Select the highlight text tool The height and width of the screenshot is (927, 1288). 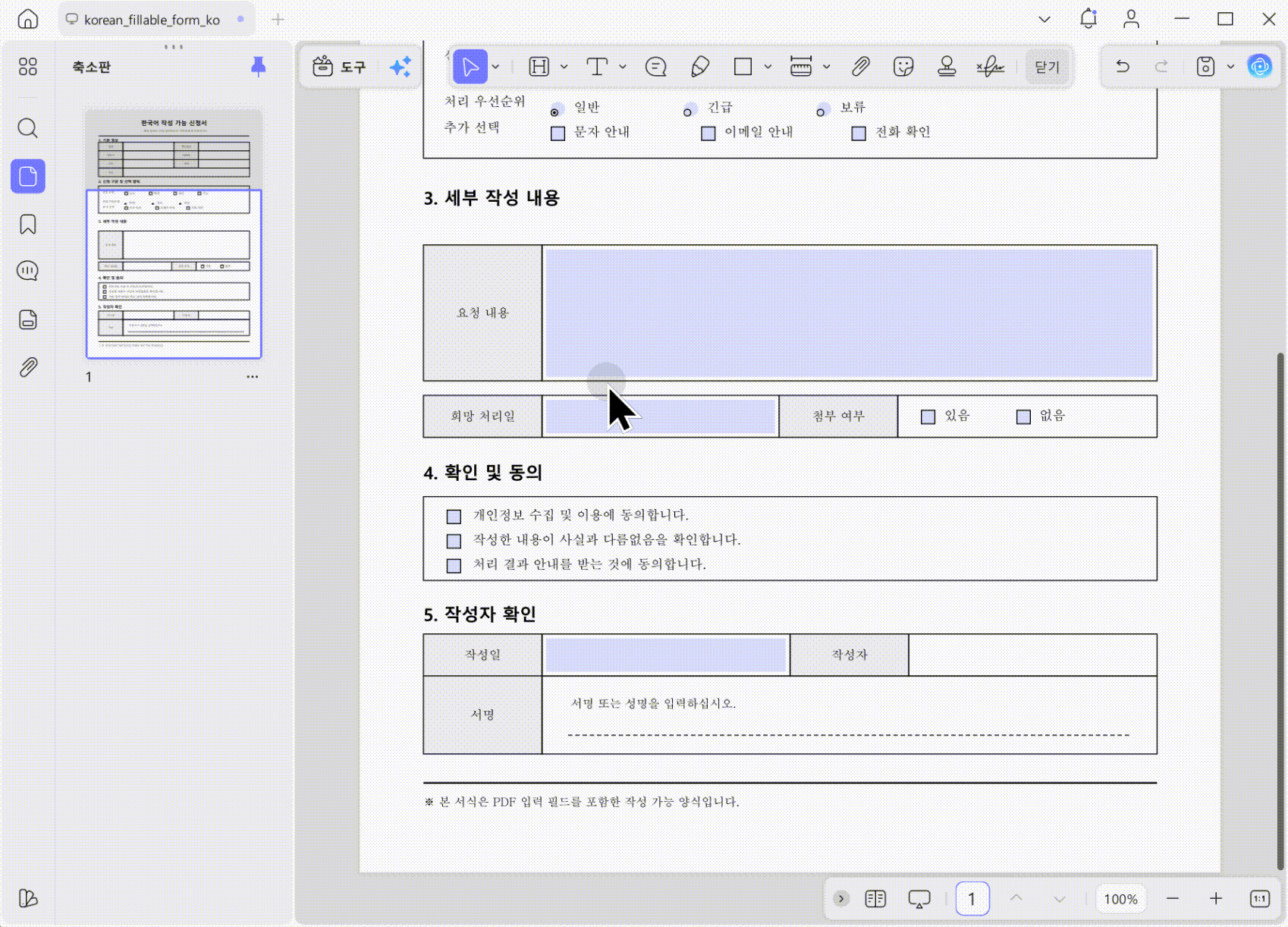539,67
